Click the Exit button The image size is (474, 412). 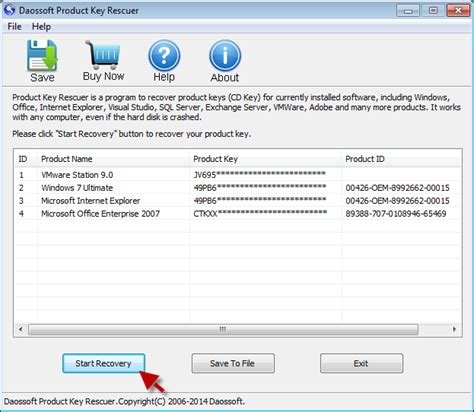click(x=361, y=363)
